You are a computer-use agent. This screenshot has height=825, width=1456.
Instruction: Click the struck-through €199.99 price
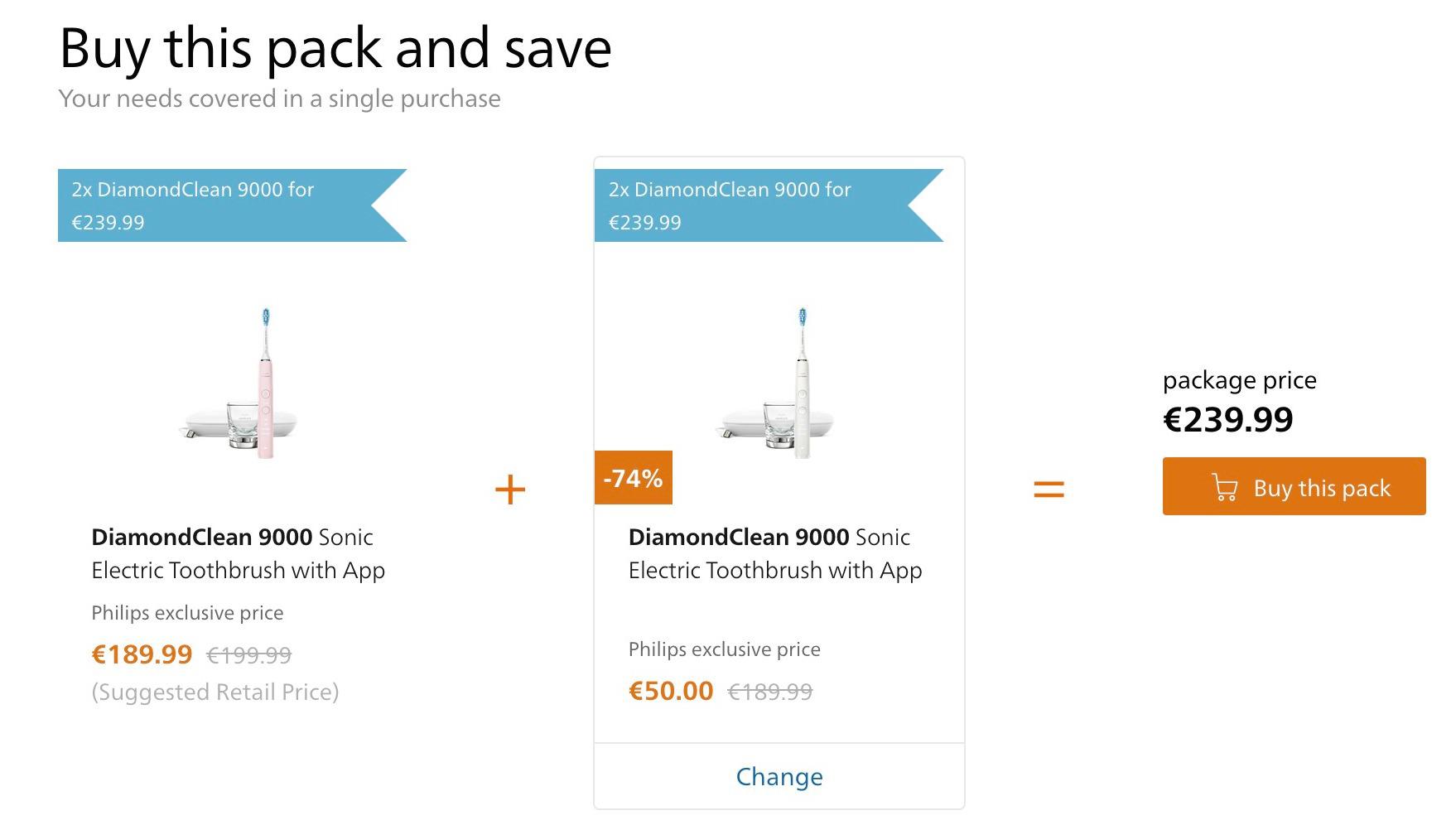tap(248, 655)
